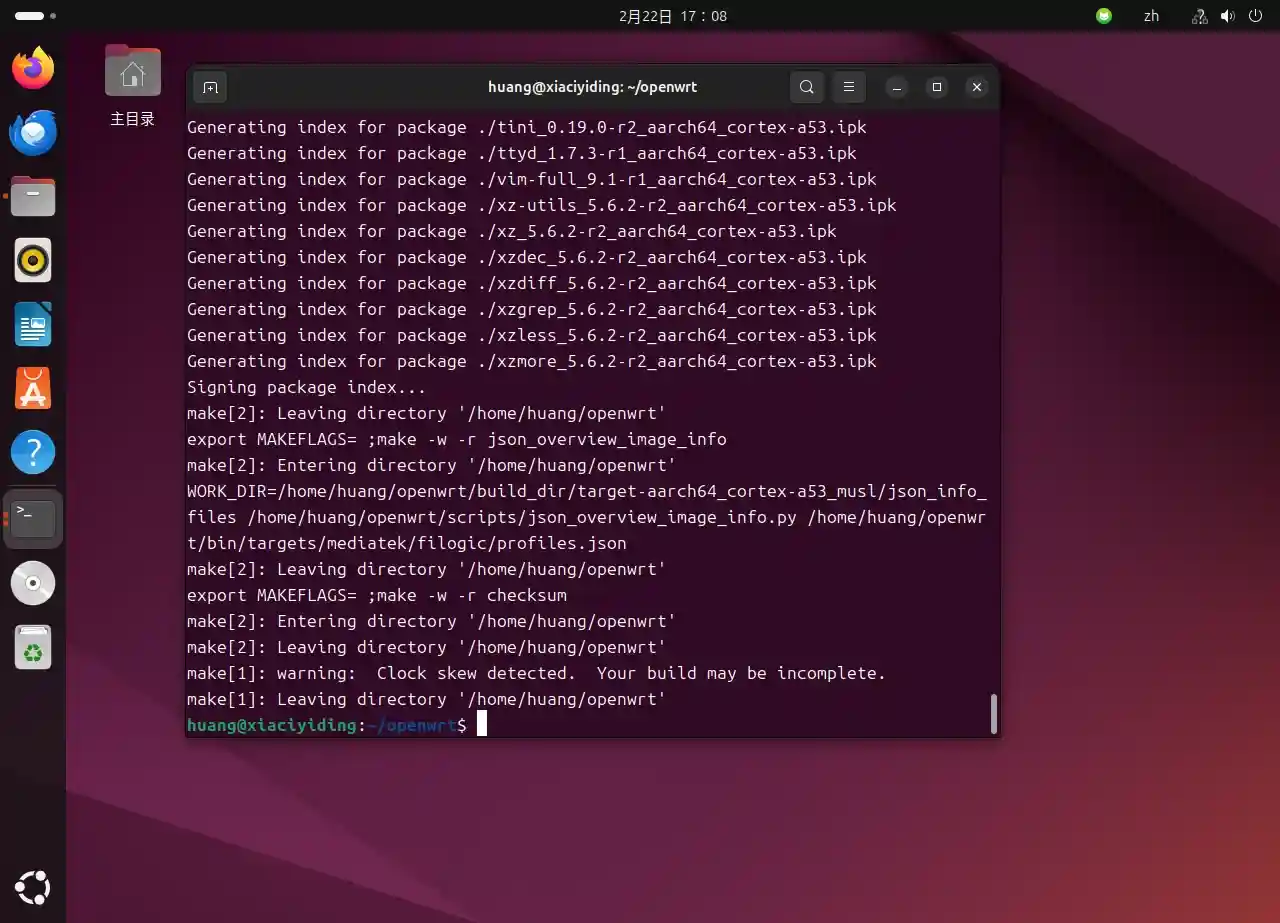Click the line mentioning xz-utils_5.6.2-r2 package

click(542, 205)
